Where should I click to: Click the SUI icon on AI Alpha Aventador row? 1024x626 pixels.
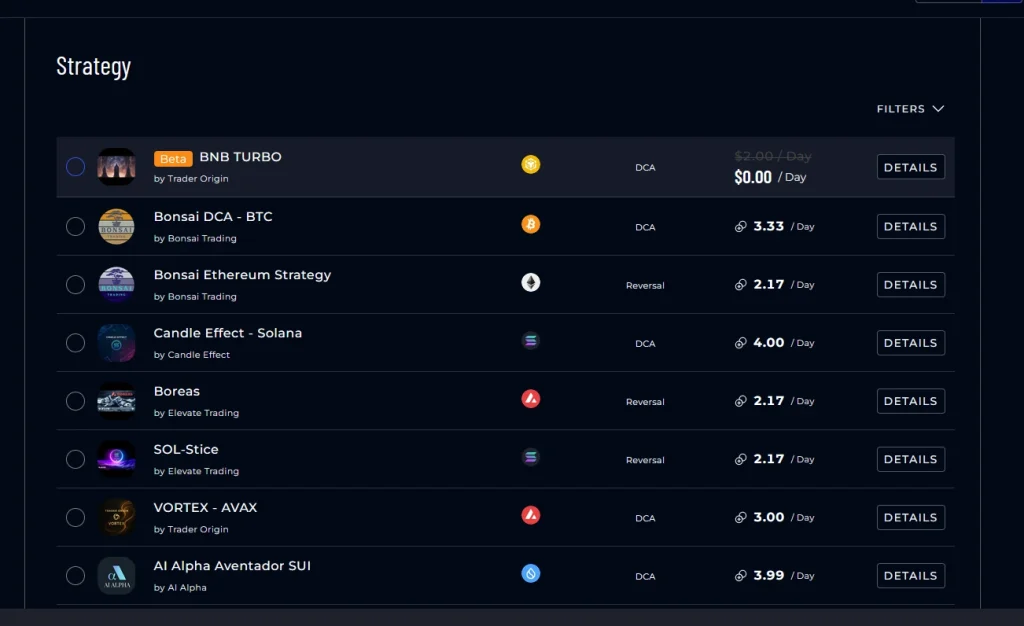pos(531,574)
